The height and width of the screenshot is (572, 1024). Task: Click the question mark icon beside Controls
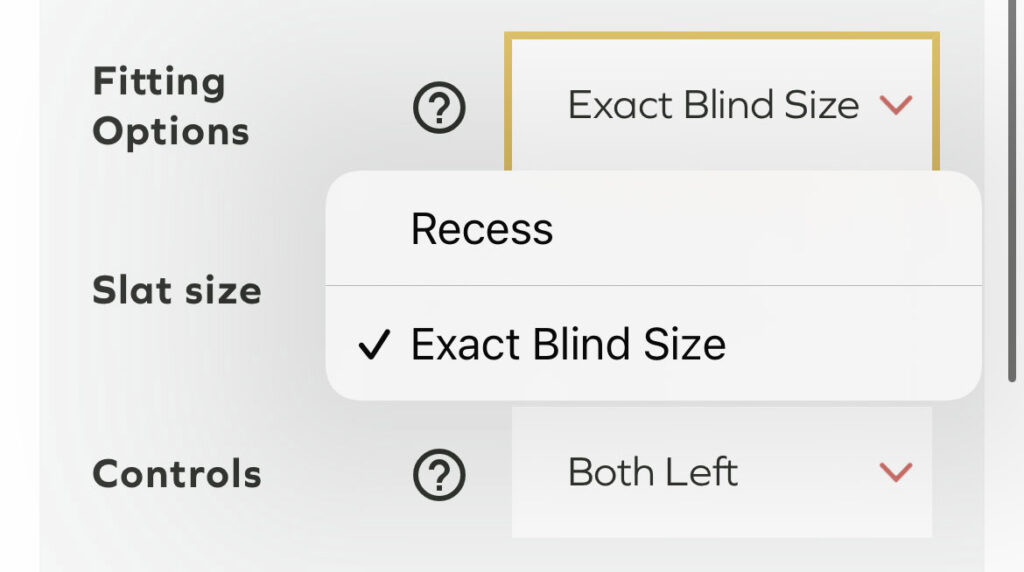[x=439, y=473]
